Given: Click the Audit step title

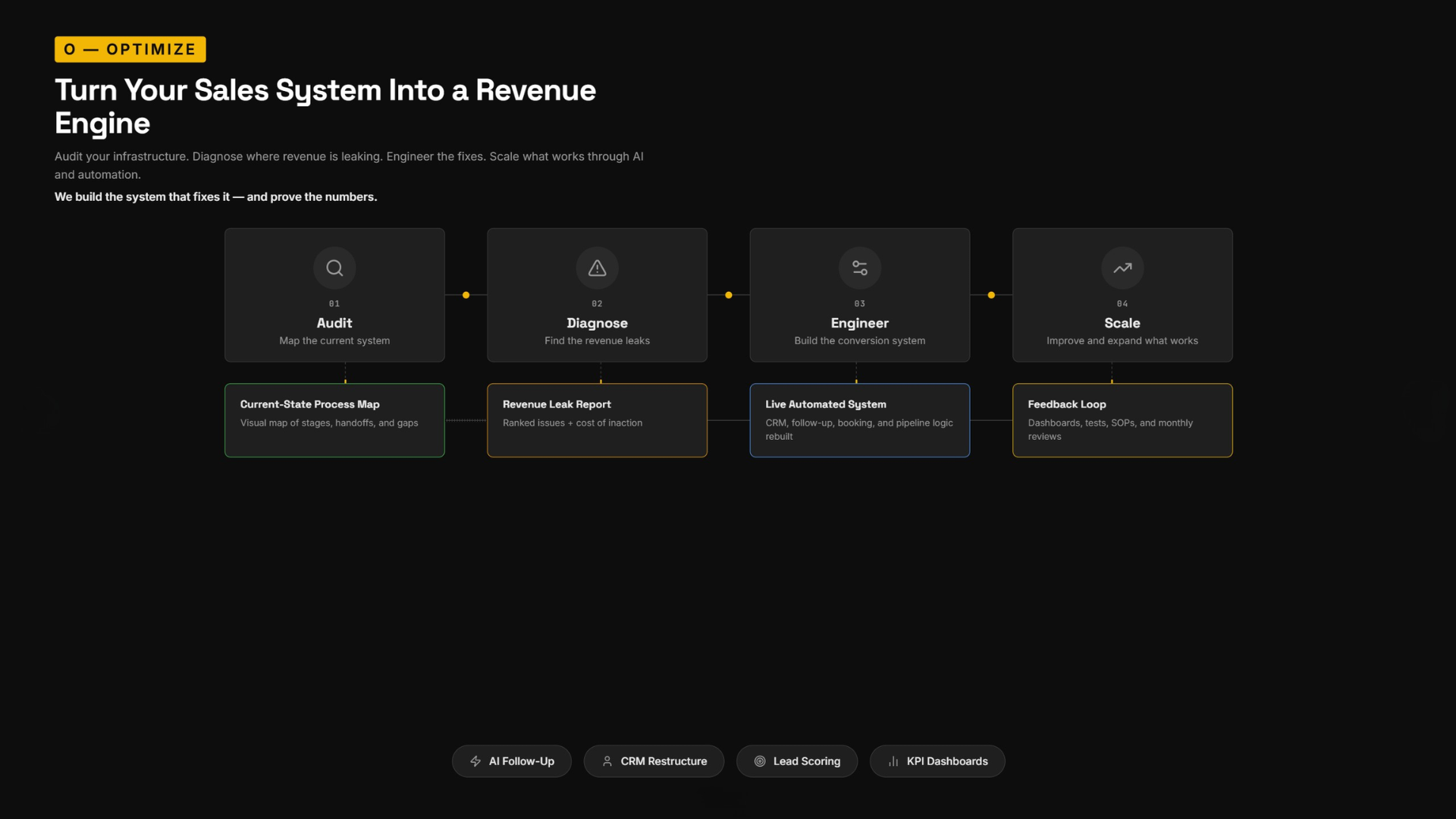Looking at the screenshot, I should (x=334, y=323).
